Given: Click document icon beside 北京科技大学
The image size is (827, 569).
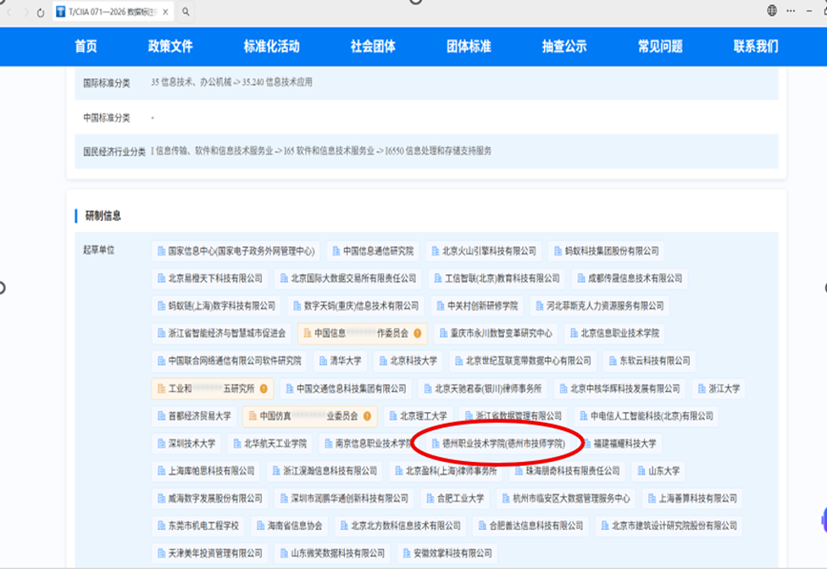Looking at the screenshot, I should (383, 361).
